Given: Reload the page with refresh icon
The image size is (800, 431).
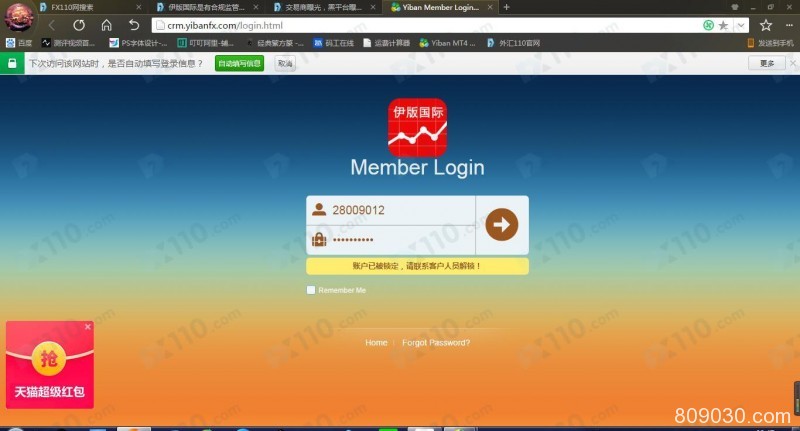Looking at the screenshot, I should pyautogui.click(x=79, y=25).
